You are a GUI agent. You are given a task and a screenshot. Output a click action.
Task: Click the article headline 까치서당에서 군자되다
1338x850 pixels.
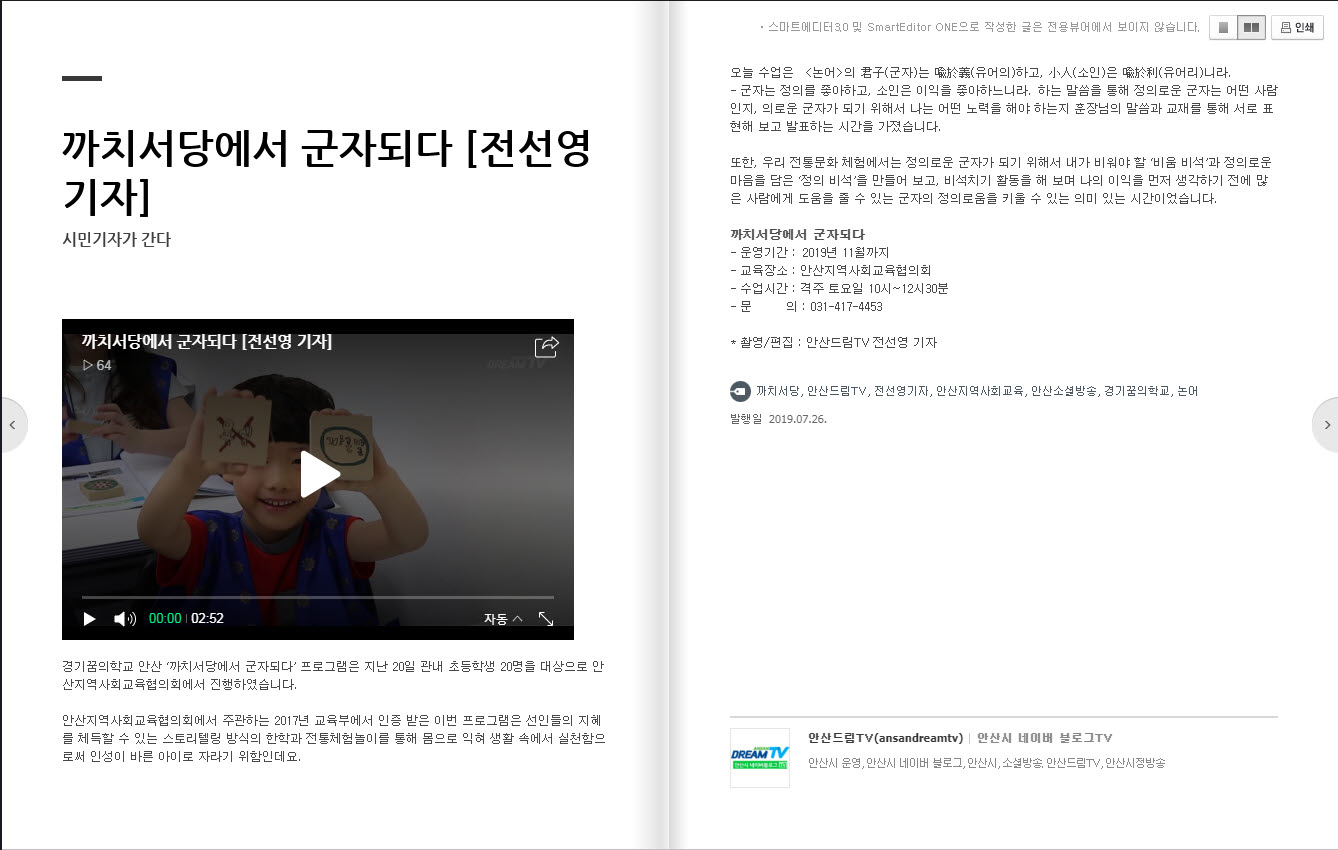coord(326,171)
